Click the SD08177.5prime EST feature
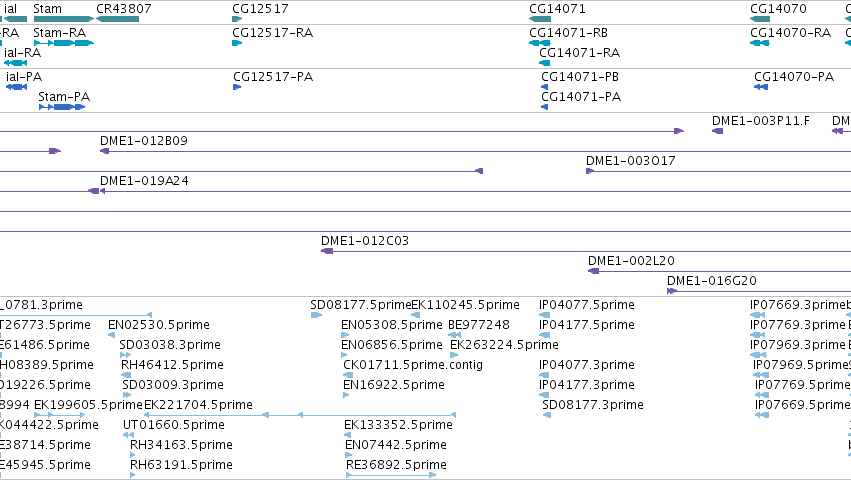This screenshot has height=480, width=851. pyautogui.click(x=316, y=315)
